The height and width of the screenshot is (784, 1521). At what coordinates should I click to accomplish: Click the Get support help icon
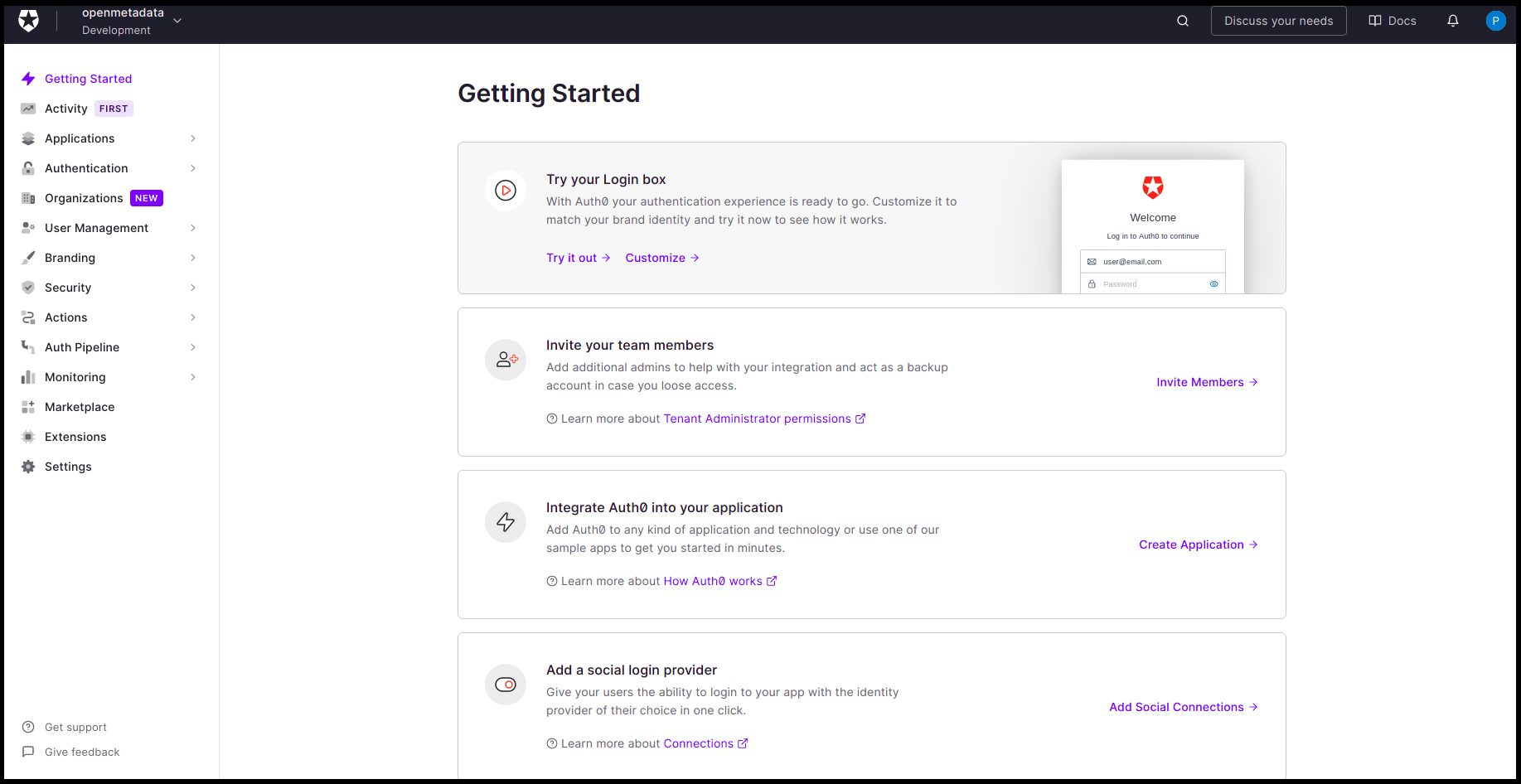(27, 727)
